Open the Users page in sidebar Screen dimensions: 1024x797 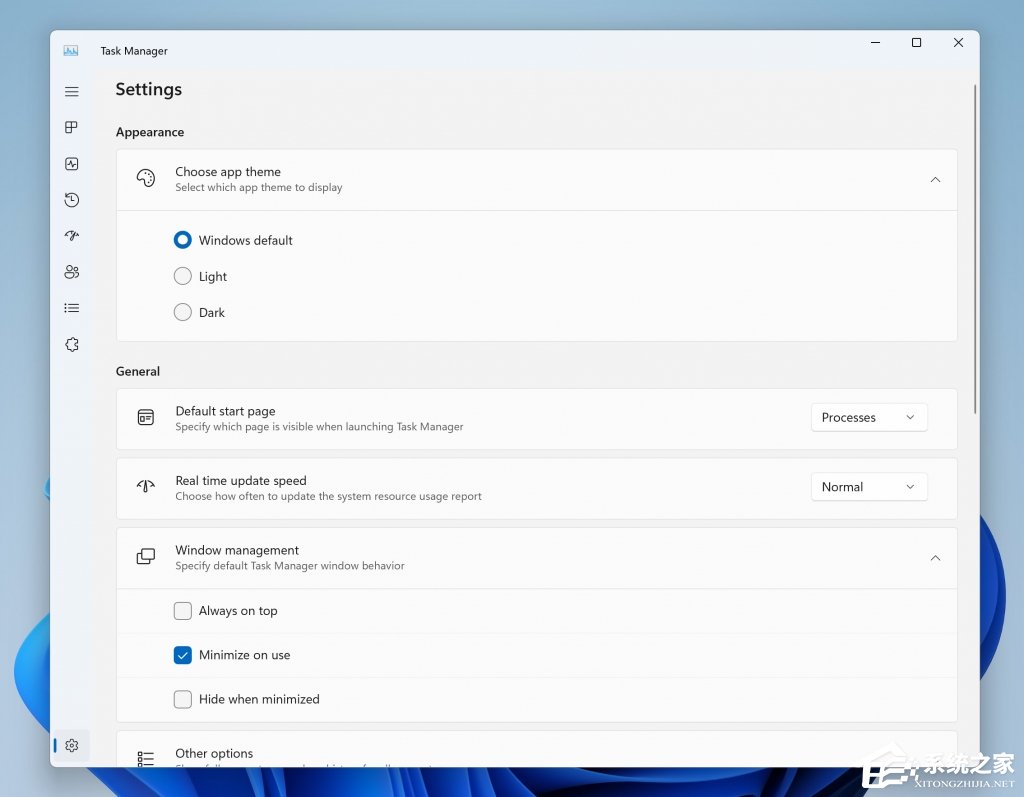pos(72,272)
